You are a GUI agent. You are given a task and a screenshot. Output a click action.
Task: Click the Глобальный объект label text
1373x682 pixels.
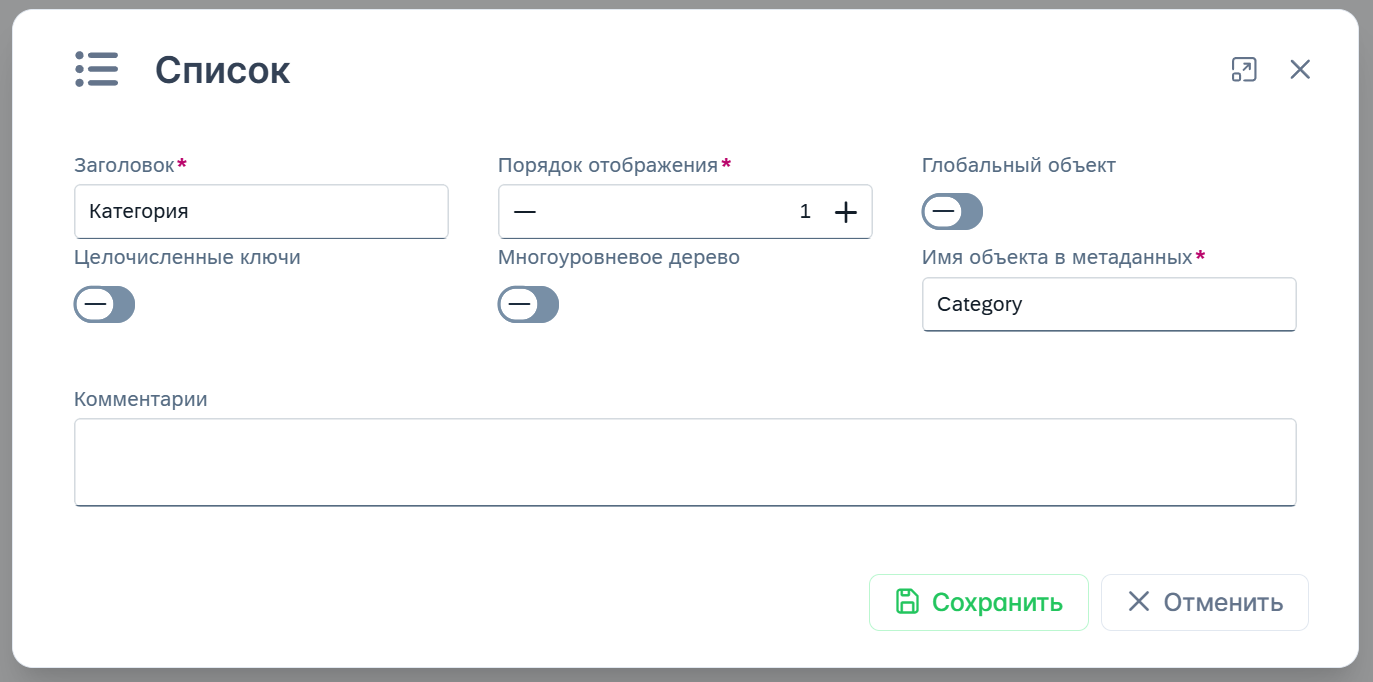click(x=1018, y=165)
